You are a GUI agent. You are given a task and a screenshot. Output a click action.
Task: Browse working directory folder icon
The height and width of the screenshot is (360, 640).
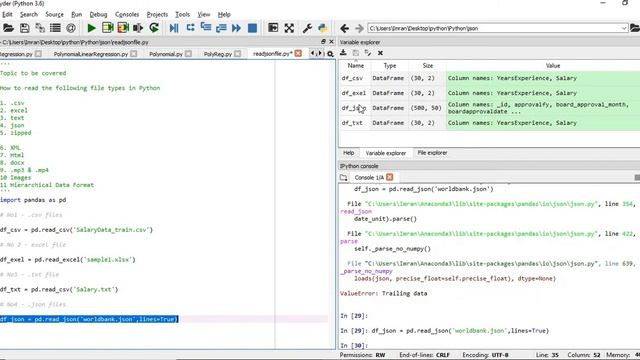(635, 28)
